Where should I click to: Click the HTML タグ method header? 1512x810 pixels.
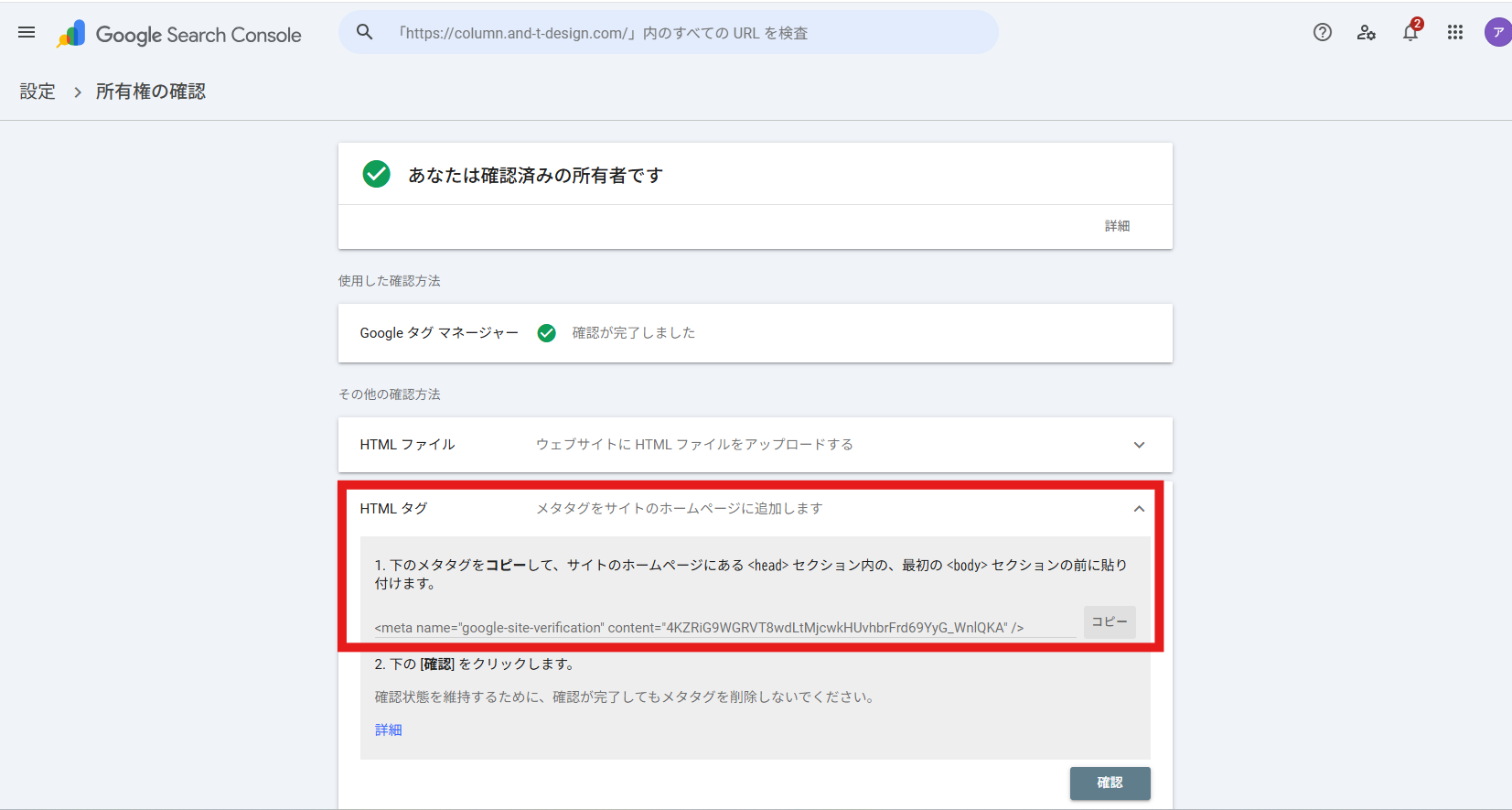(393, 509)
